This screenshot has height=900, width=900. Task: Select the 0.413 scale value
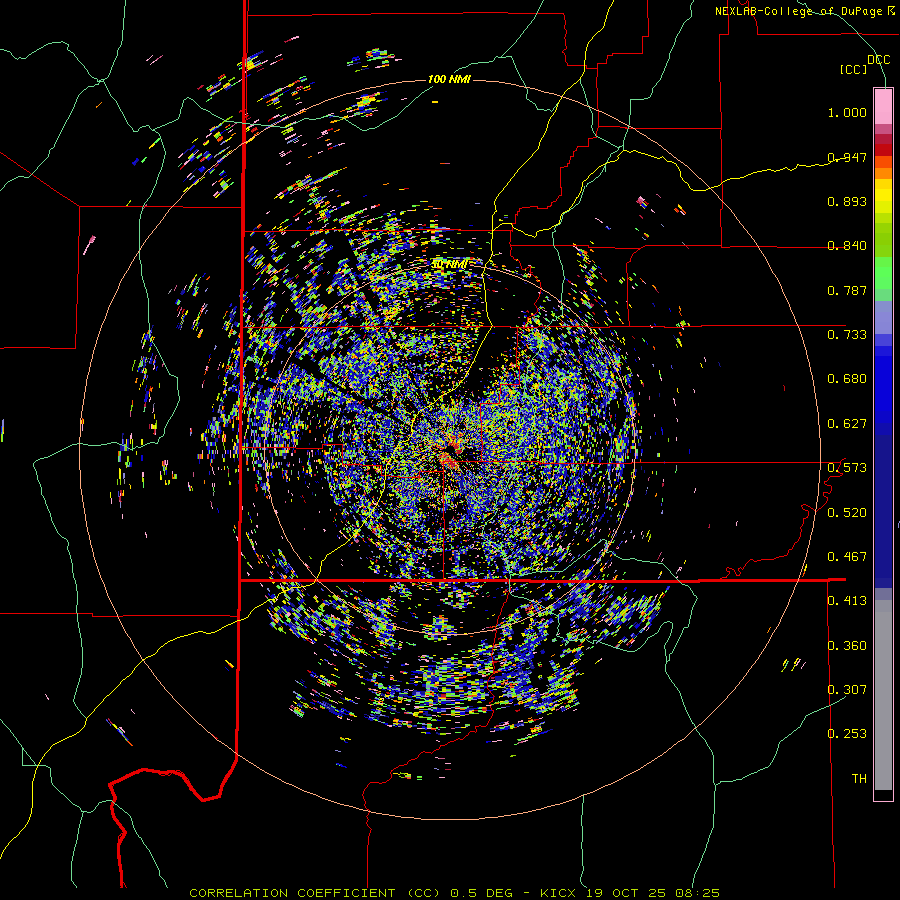pyautogui.click(x=847, y=601)
